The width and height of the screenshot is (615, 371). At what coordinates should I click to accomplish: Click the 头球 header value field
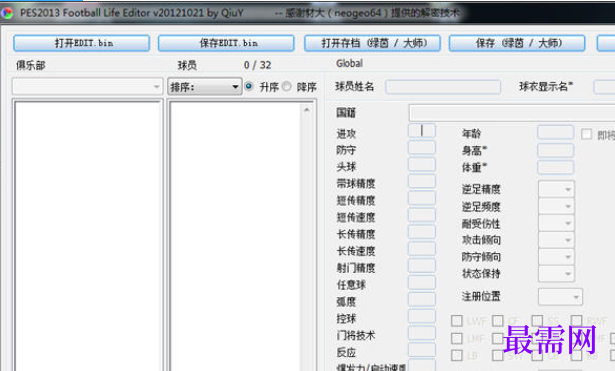click(422, 164)
